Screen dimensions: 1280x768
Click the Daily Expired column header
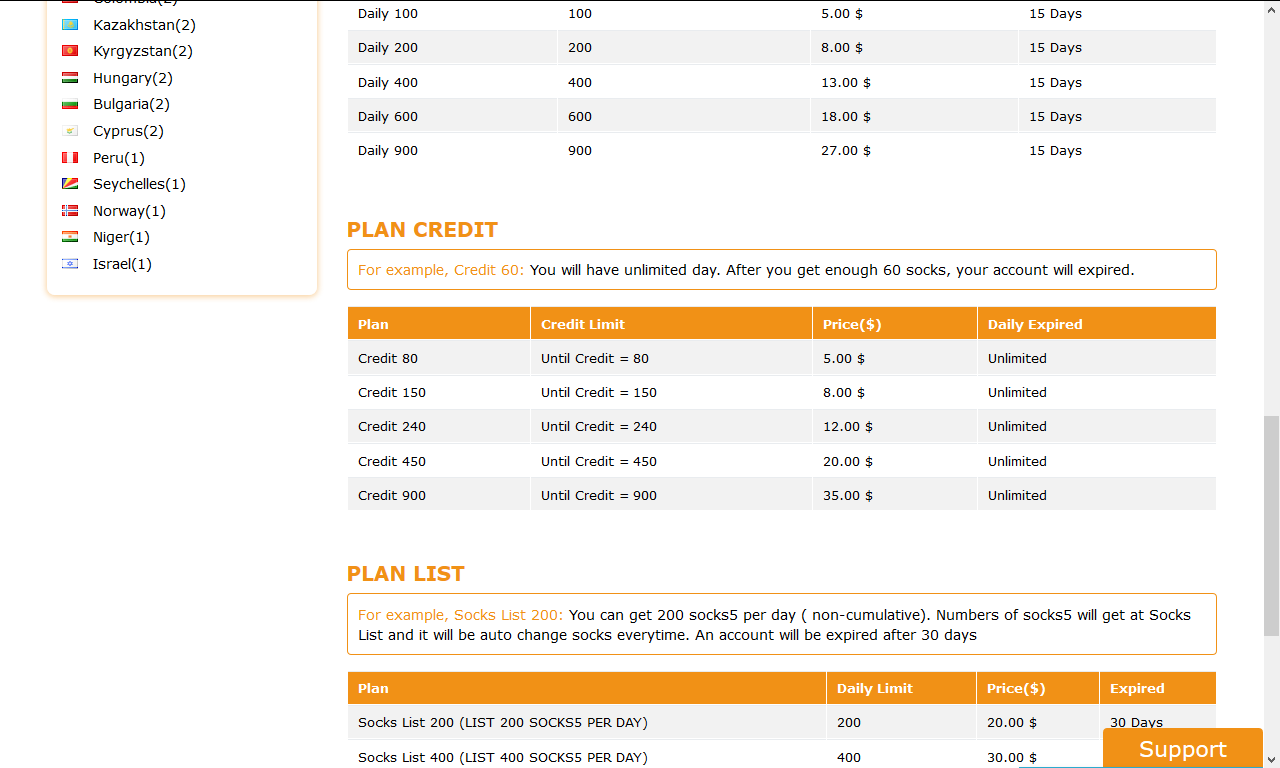coord(1035,324)
